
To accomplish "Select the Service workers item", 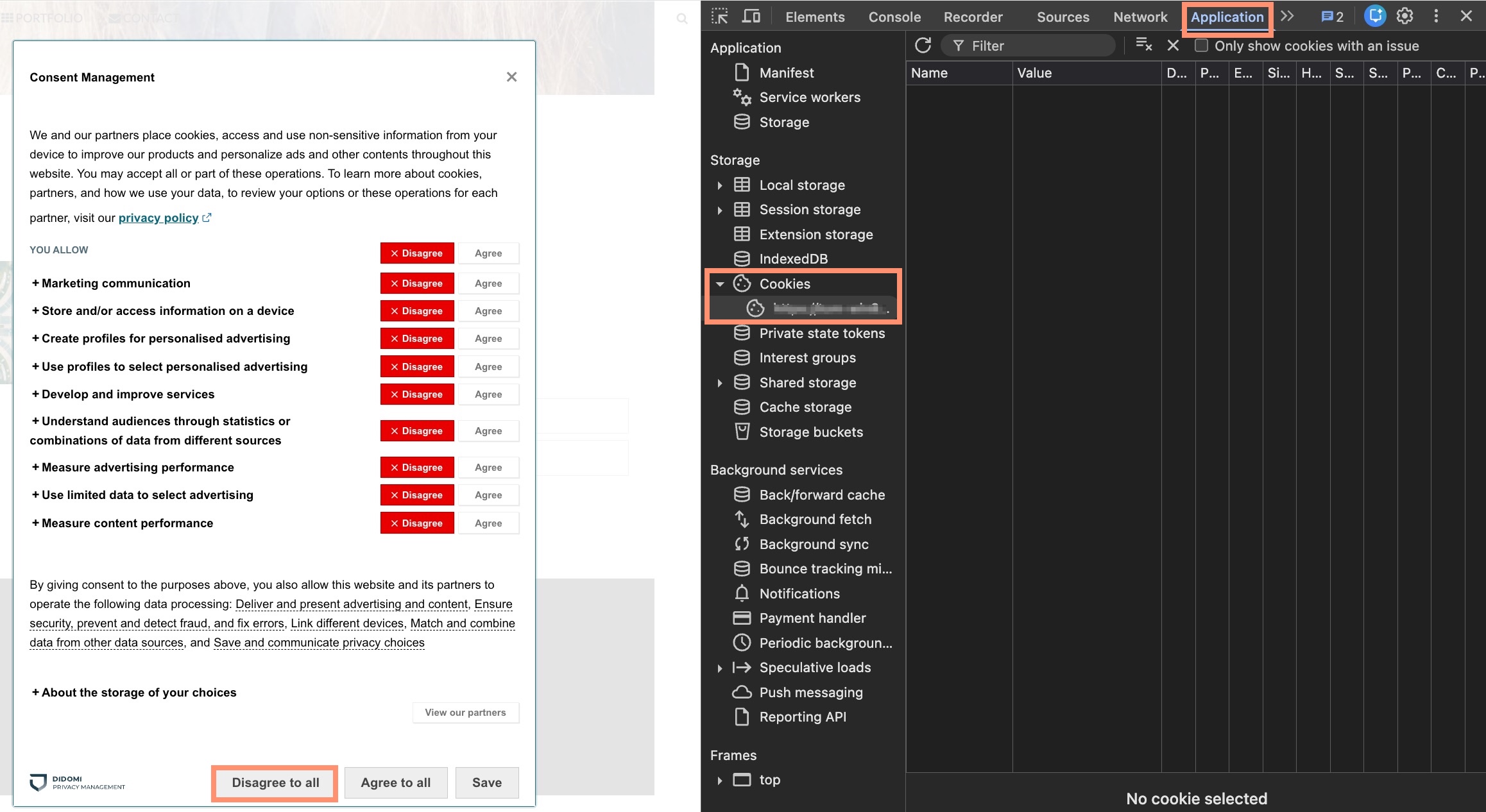I will tap(810, 97).
